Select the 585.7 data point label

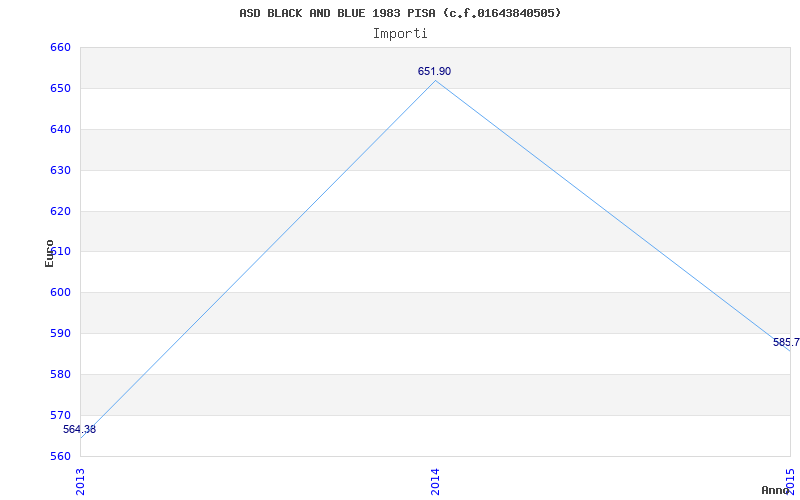point(786,342)
